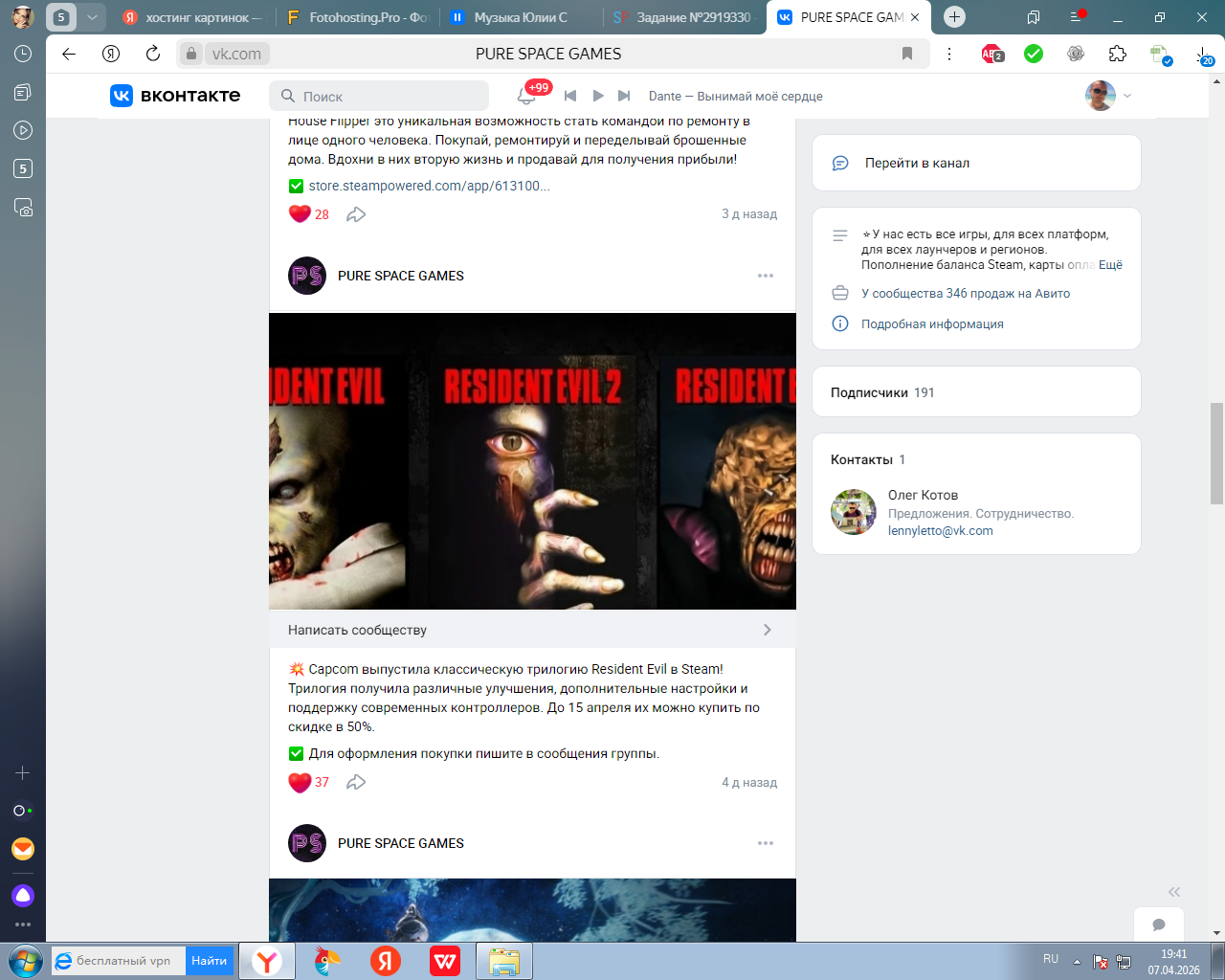View the Подписчики 191 list
The image size is (1225, 980).
coord(976,392)
